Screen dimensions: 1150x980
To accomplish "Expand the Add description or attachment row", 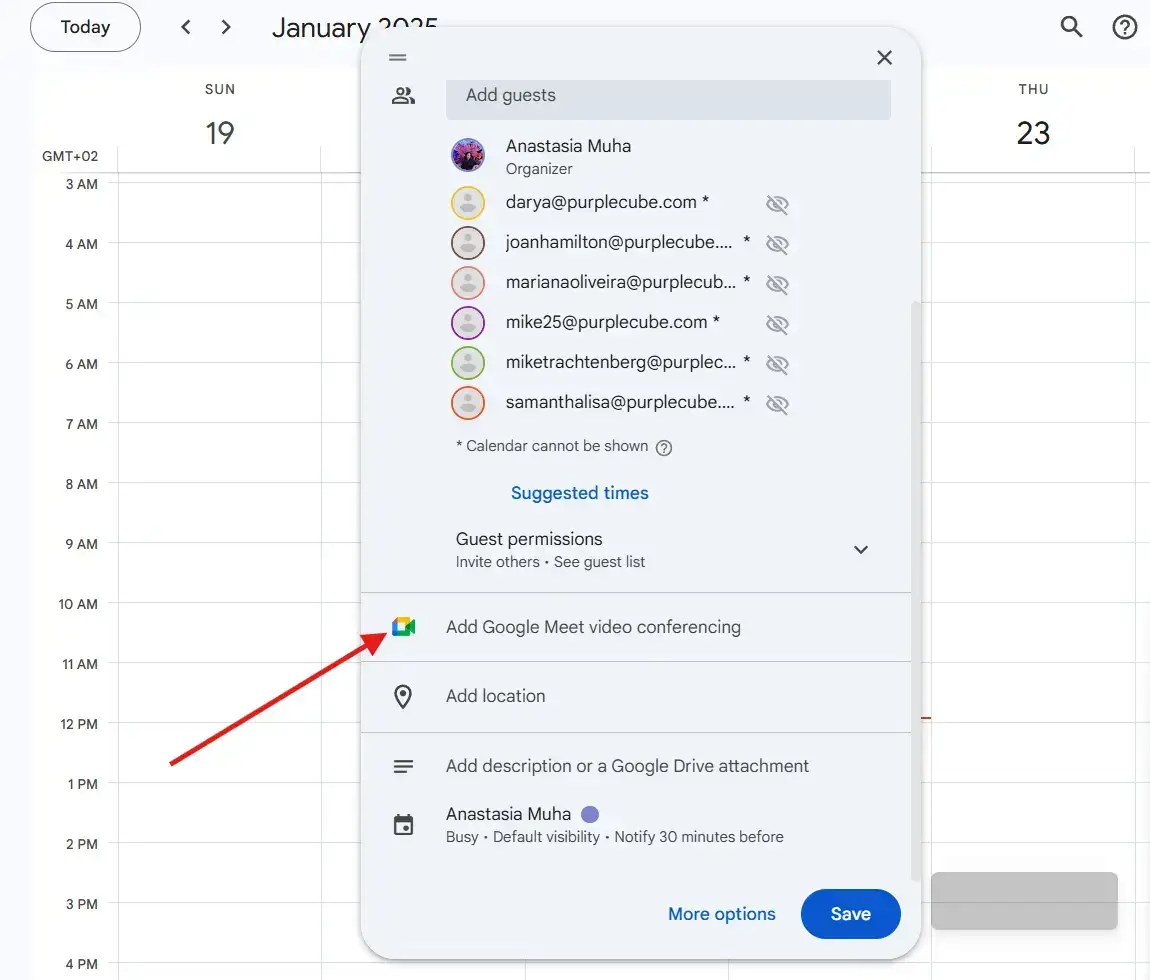I will coord(627,766).
